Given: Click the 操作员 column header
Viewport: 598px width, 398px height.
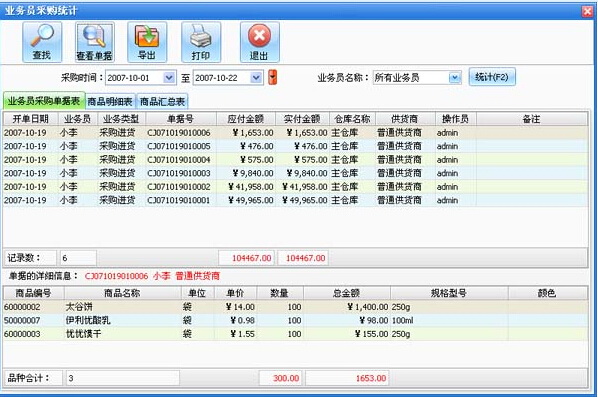Looking at the screenshot, I should click(455, 119).
